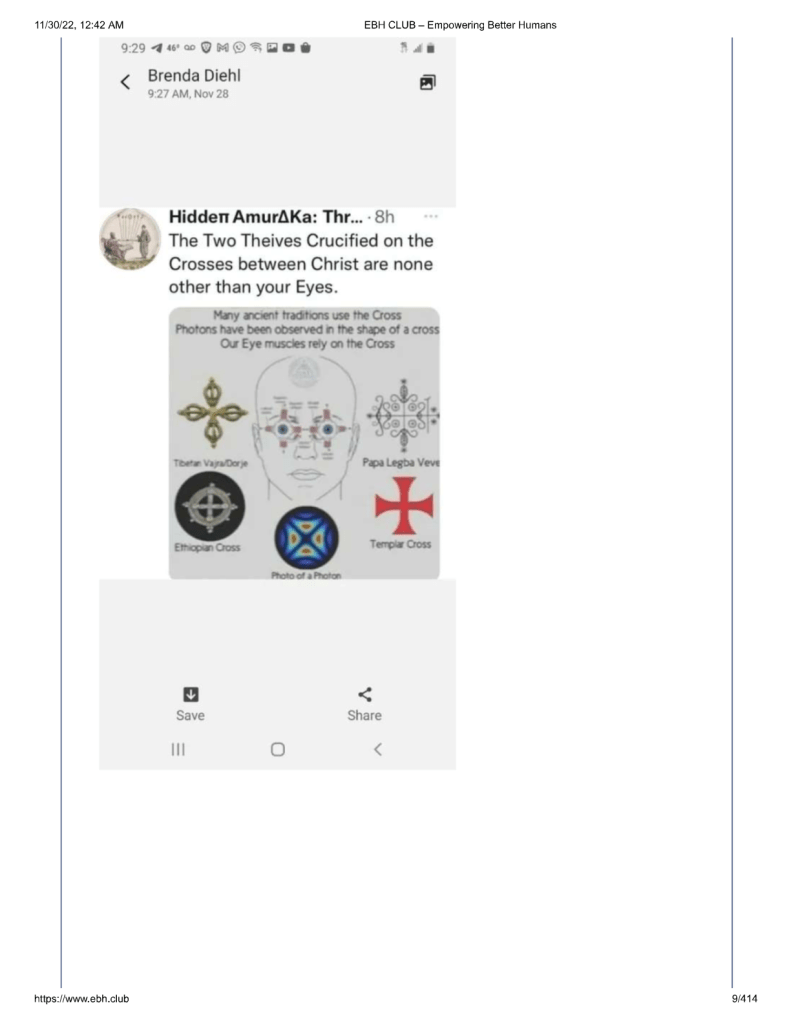Click the Papa Legba Veve symbol
Image resolution: width=791 pixels, height=1023 pixels.
(x=403, y=416)
